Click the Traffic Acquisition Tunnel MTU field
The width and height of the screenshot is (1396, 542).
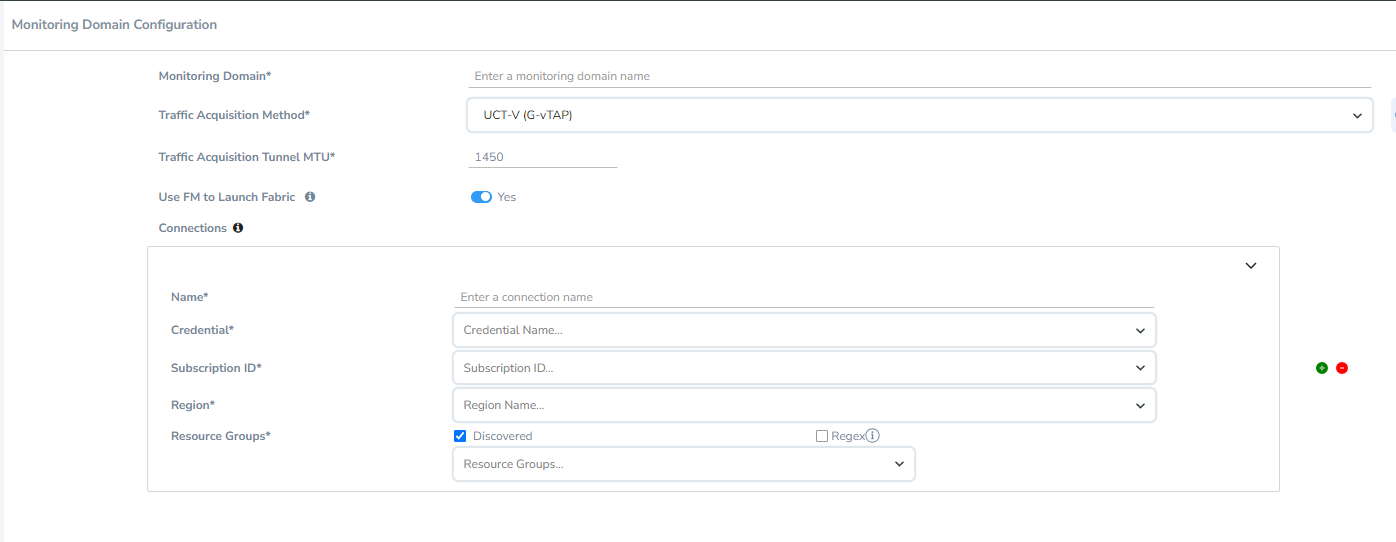[x=542, y=157]
